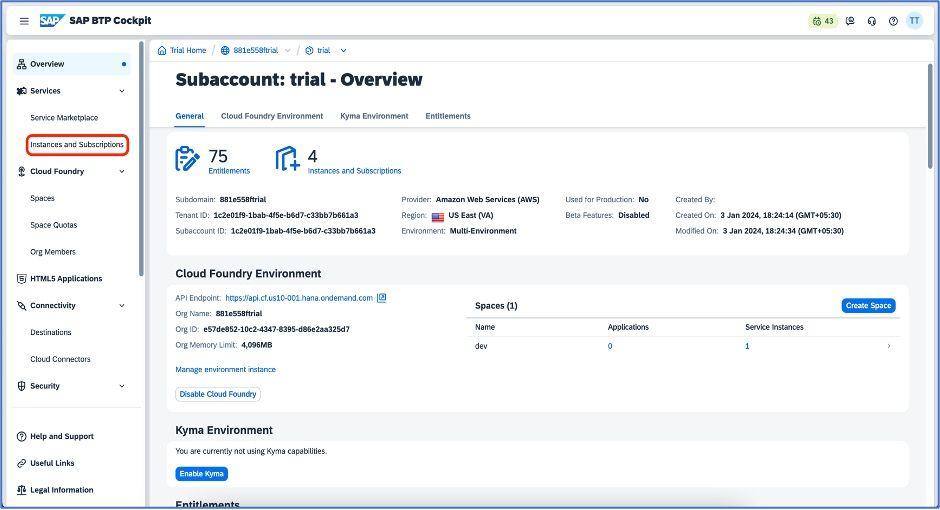Open HTML5 Applications in the sidebar
The height and width of the screenshot is (510, 940).
[x=66, y=279]
